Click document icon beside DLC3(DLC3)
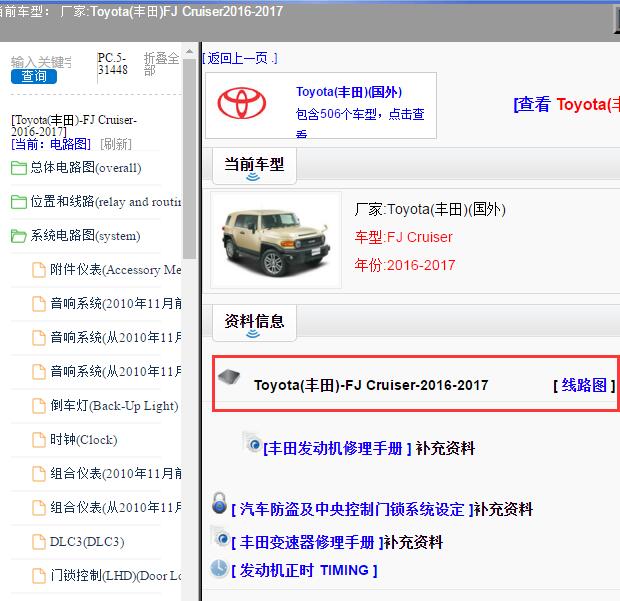 39,542
